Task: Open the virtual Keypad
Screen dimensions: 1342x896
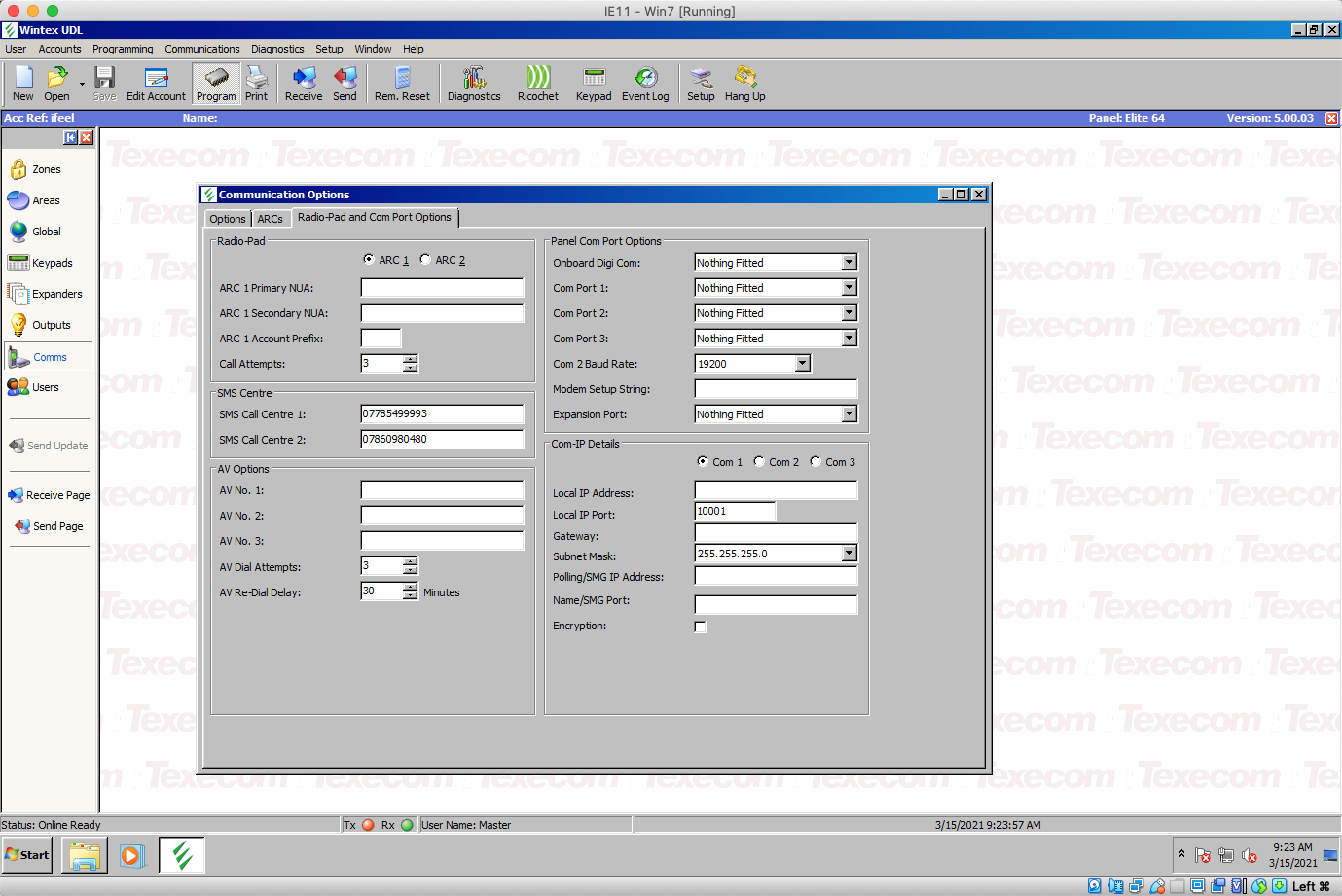Action: pos(594,84)
